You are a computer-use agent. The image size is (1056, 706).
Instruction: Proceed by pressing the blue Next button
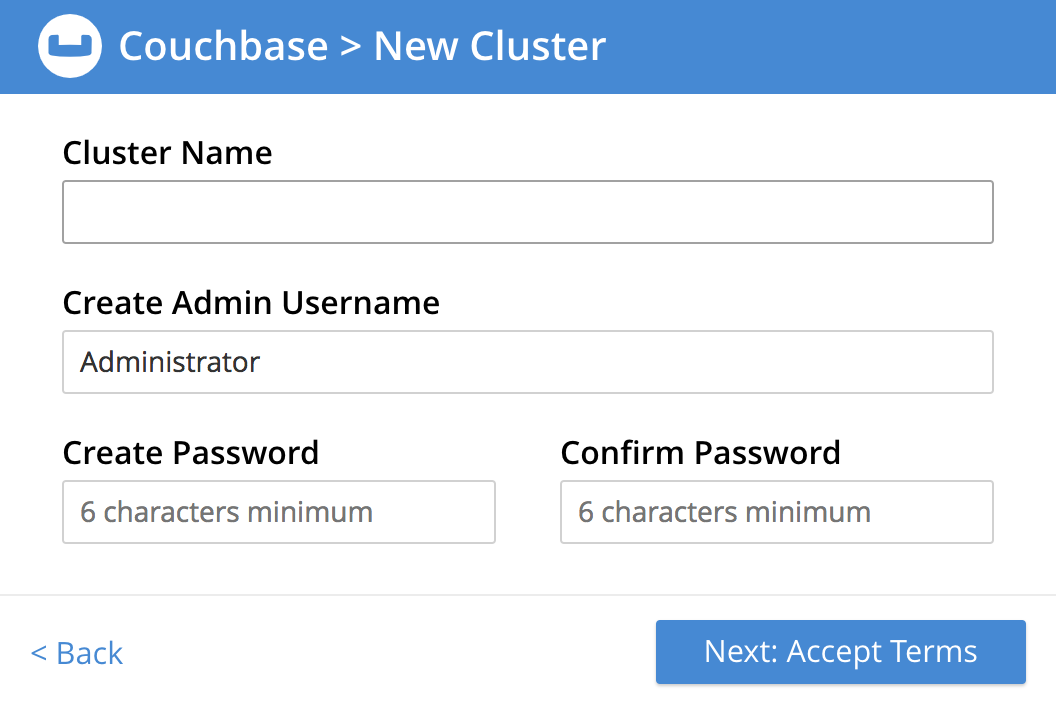(x=840, y=651)
